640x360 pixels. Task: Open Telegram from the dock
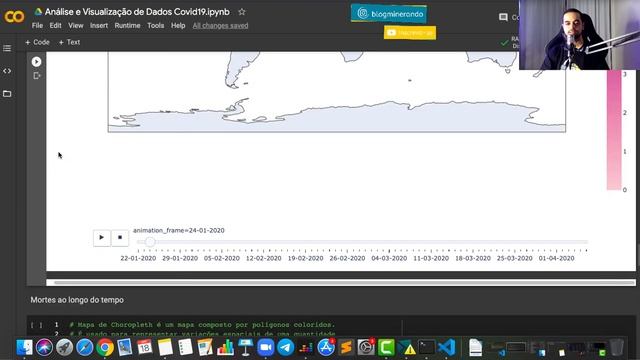point(286,347)
